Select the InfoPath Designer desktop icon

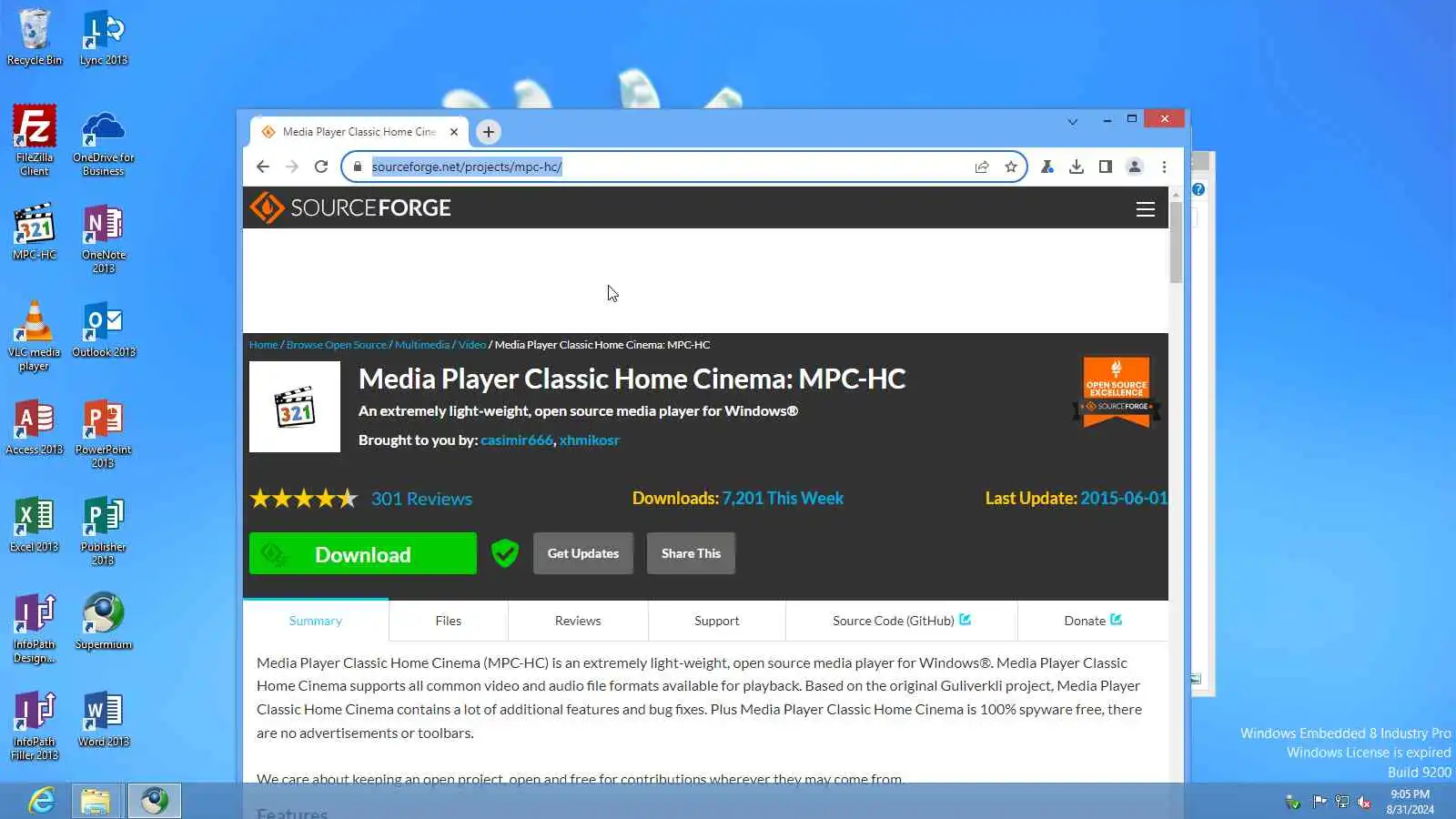pyautogui.click(x=35, y=628)
